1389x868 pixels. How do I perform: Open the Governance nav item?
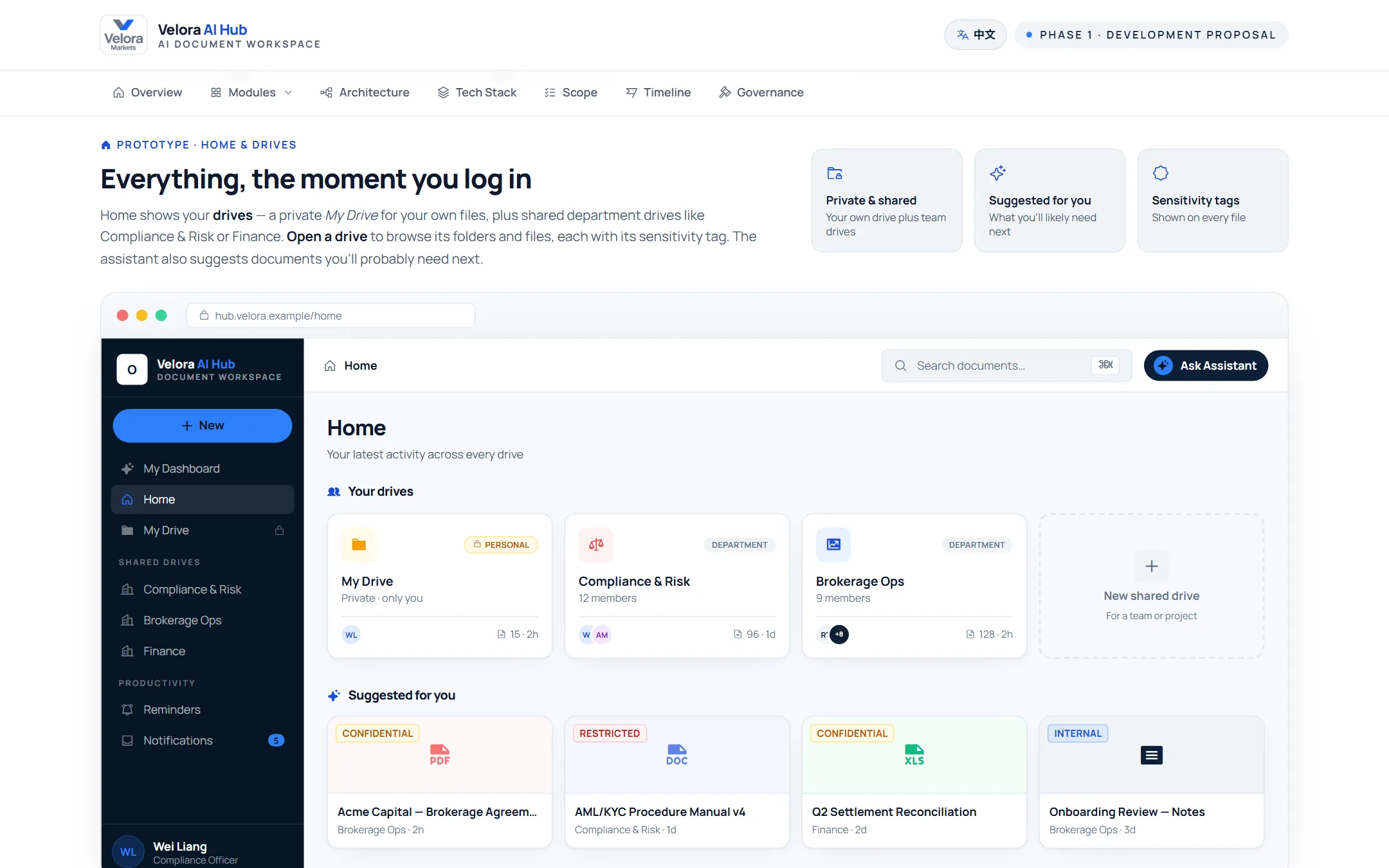pyautogui.click(x=761, y=93)
